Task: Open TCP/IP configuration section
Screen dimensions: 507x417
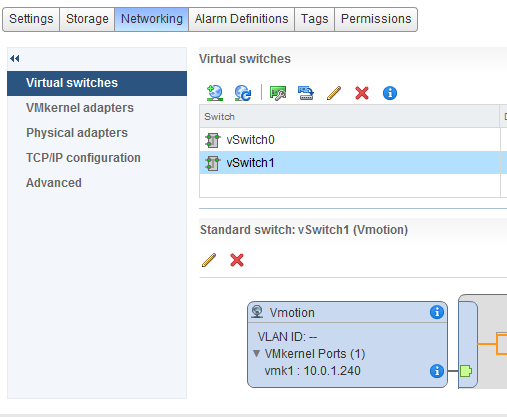Action: click(x=83, y=158)
